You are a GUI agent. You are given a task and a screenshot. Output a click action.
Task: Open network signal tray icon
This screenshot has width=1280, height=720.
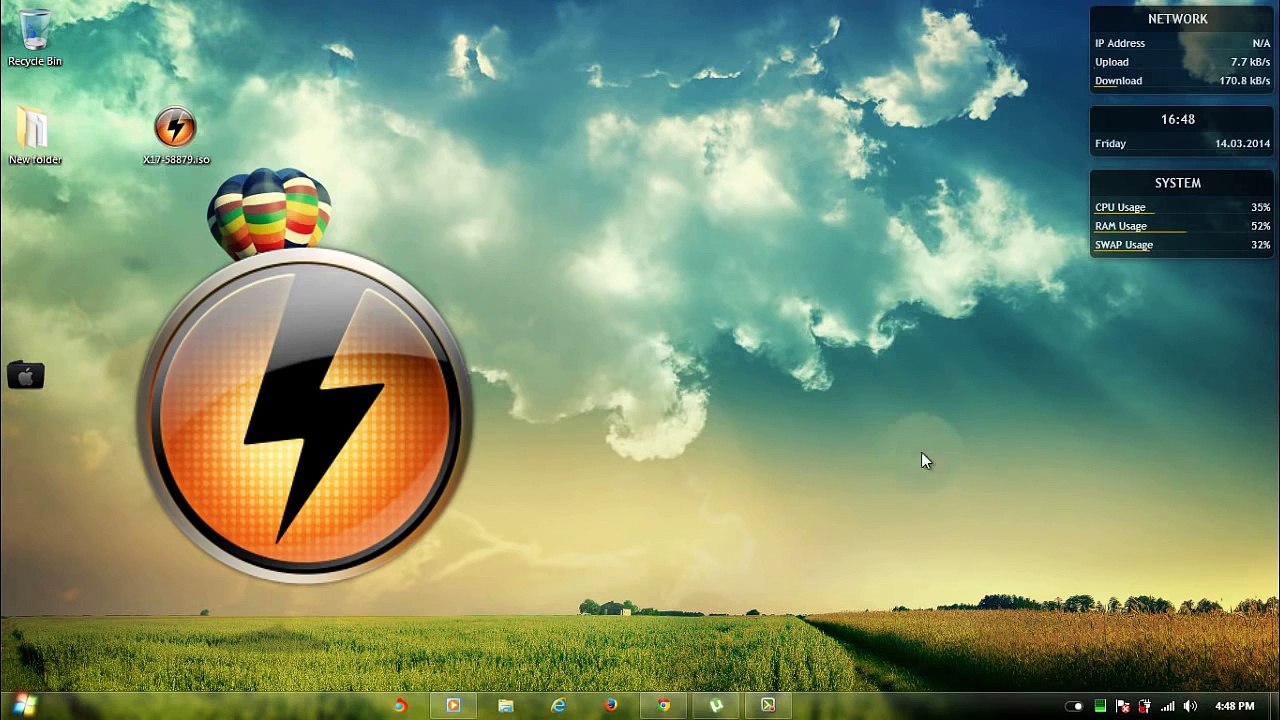[x=1167, y=707]
